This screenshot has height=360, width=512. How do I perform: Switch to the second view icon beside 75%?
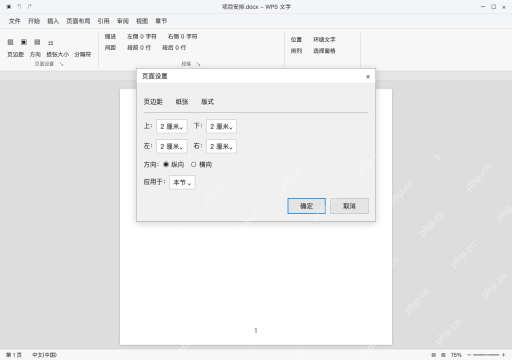443,355
